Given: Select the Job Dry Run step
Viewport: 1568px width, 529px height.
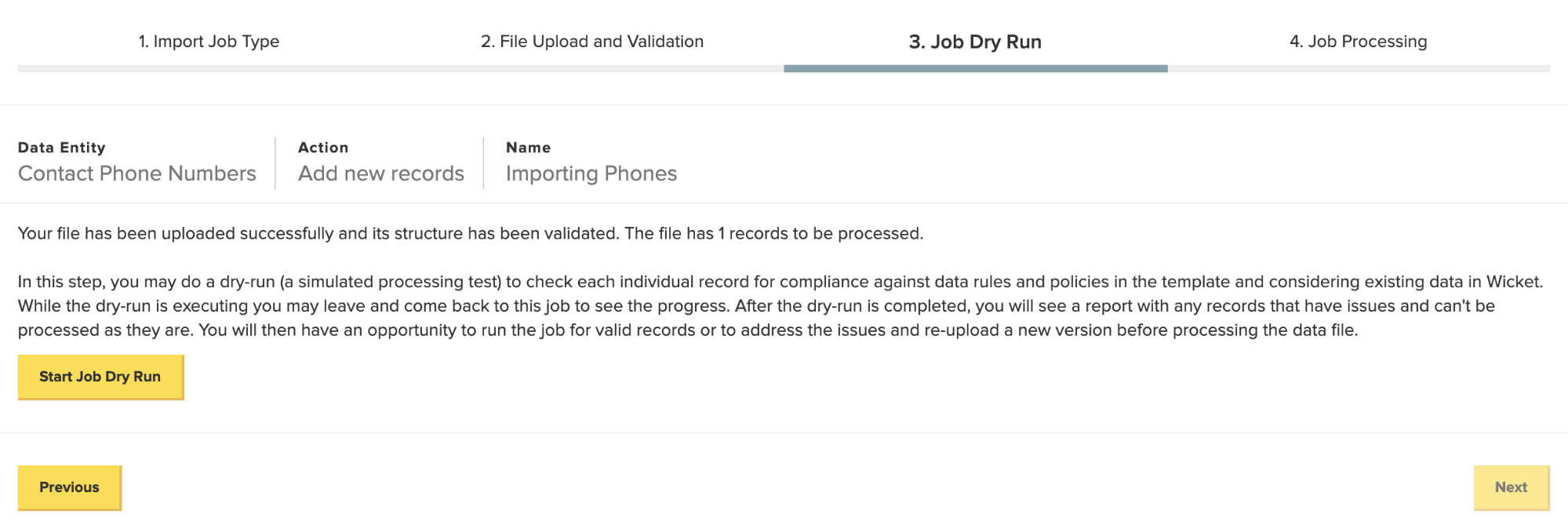Looking at the screenshot, I should (x=975, y=42).
